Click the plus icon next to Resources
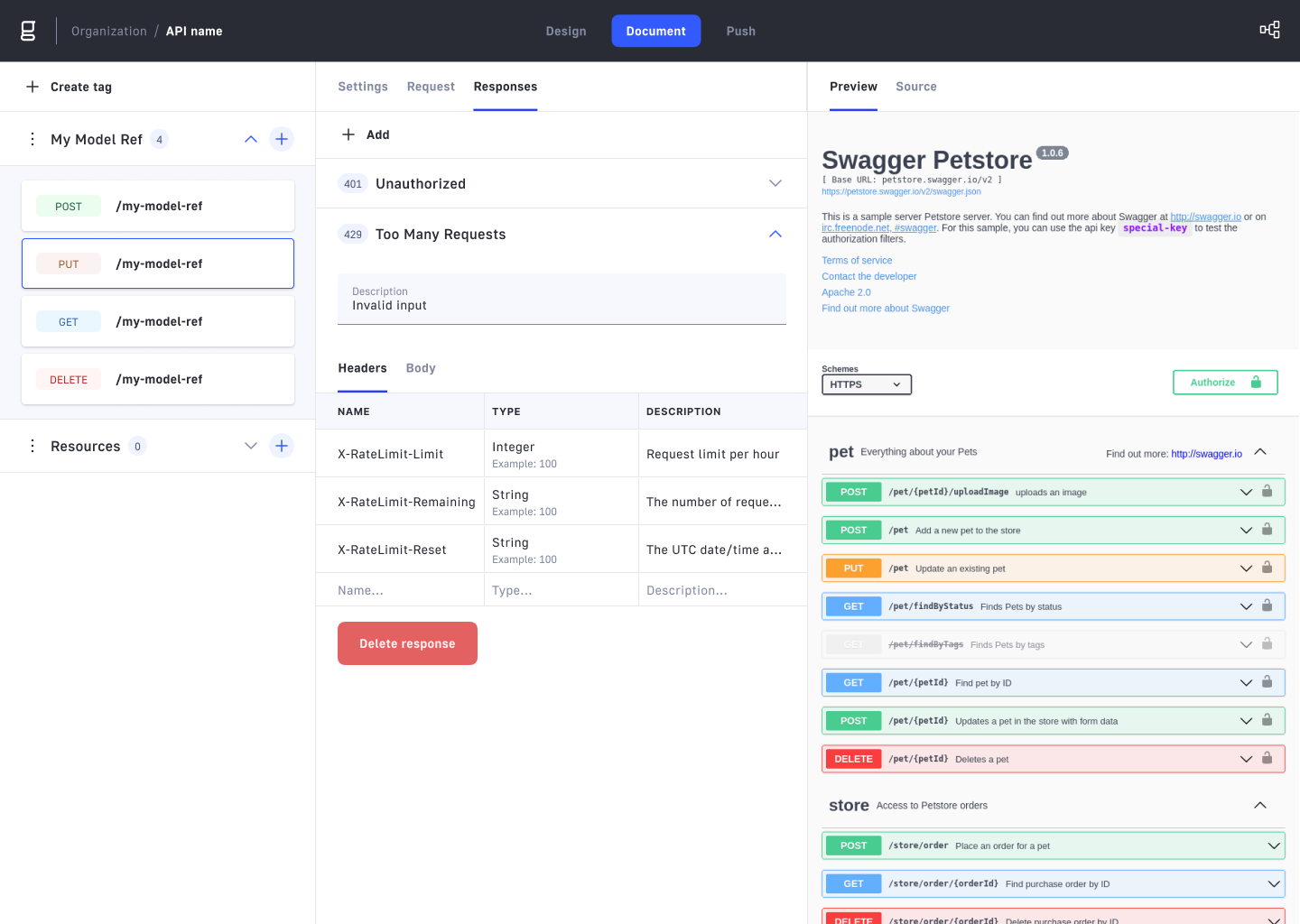The height and width of the screenshot is (924, 1300). (x=281, y=445)
